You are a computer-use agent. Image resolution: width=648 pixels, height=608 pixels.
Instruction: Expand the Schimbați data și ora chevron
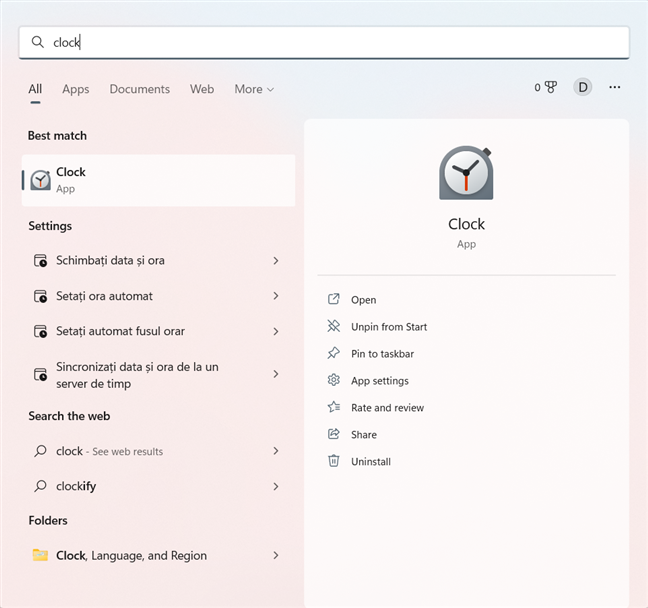tap(276, 260)
